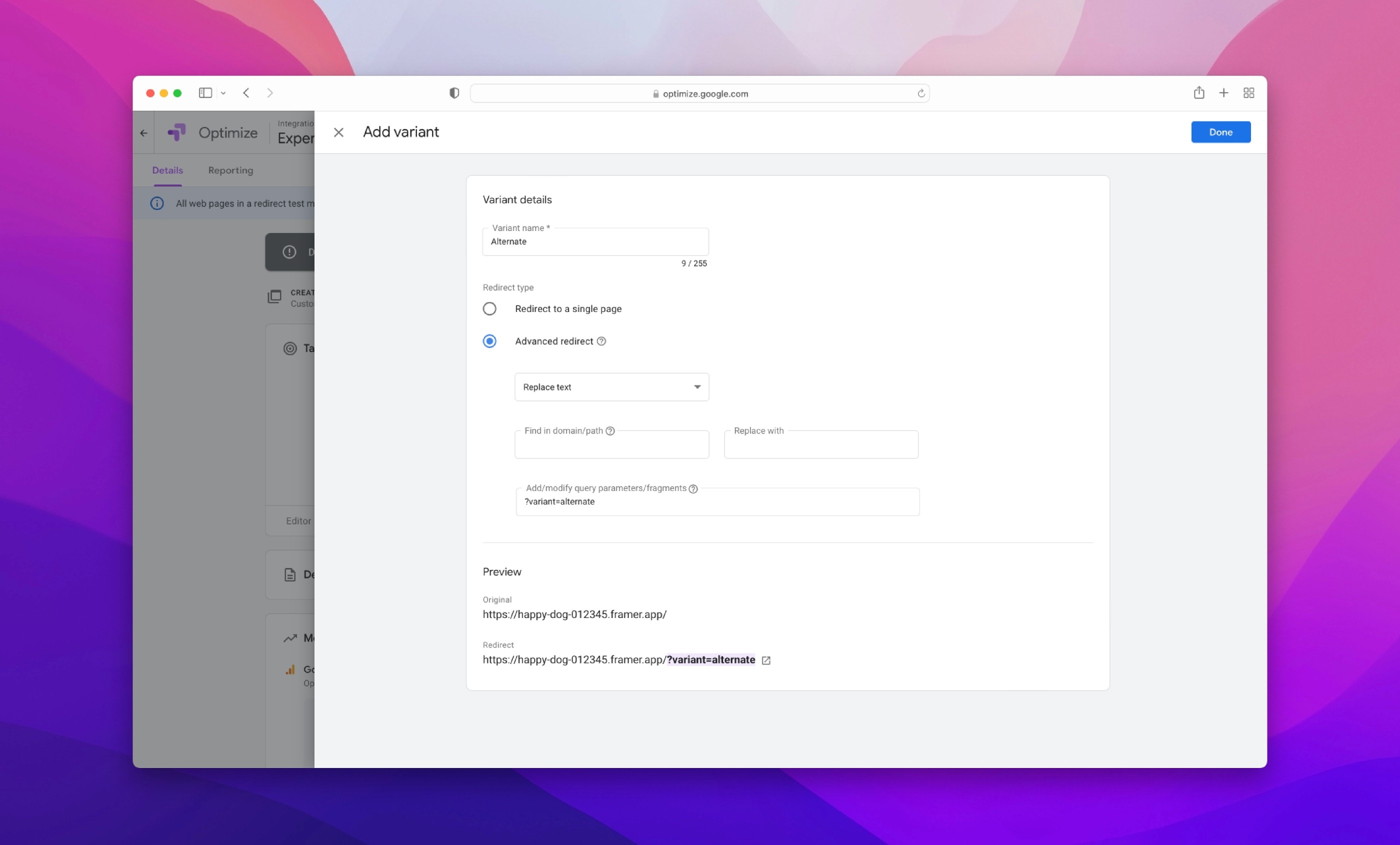Click the Variant name input field

coord(595,241)
